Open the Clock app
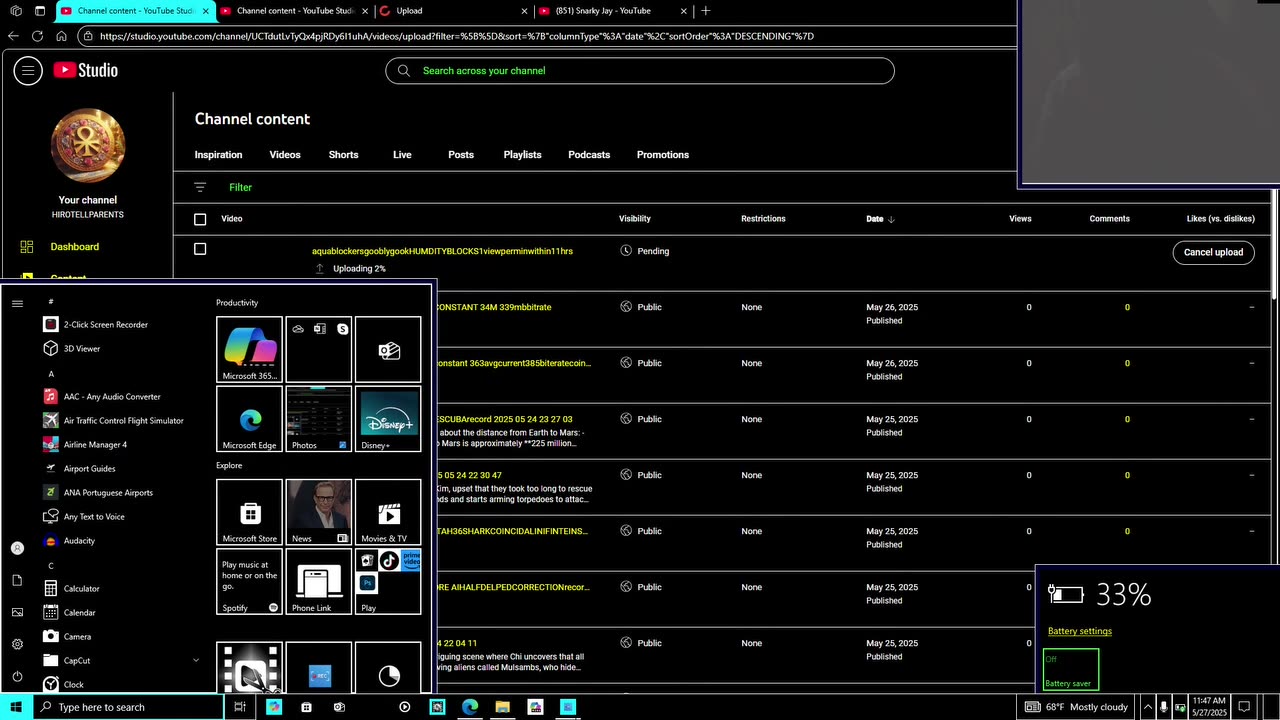This screenshot has width=1280, height=720. tap(65, 685)
